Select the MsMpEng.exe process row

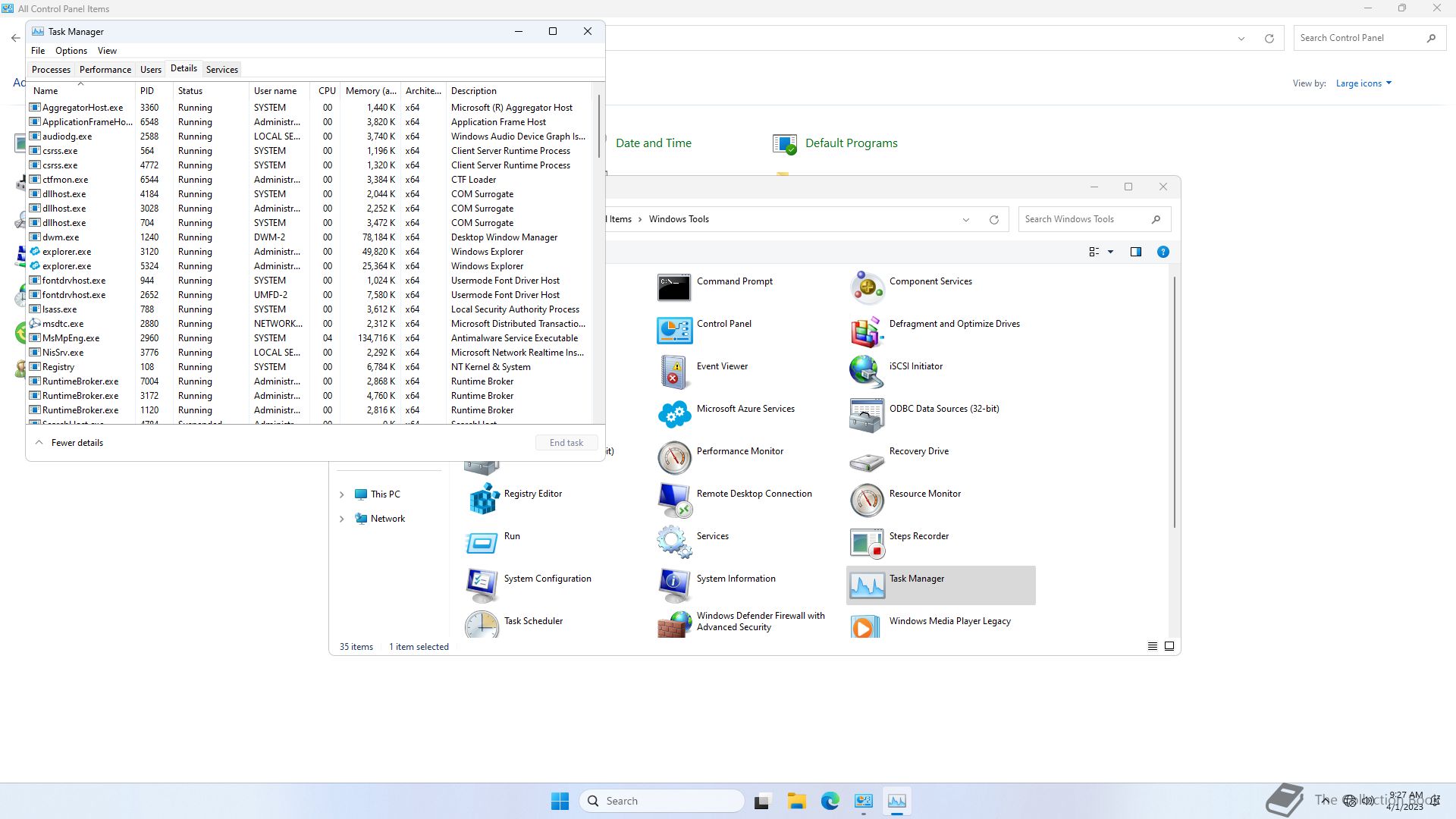(x=309, y=338)
